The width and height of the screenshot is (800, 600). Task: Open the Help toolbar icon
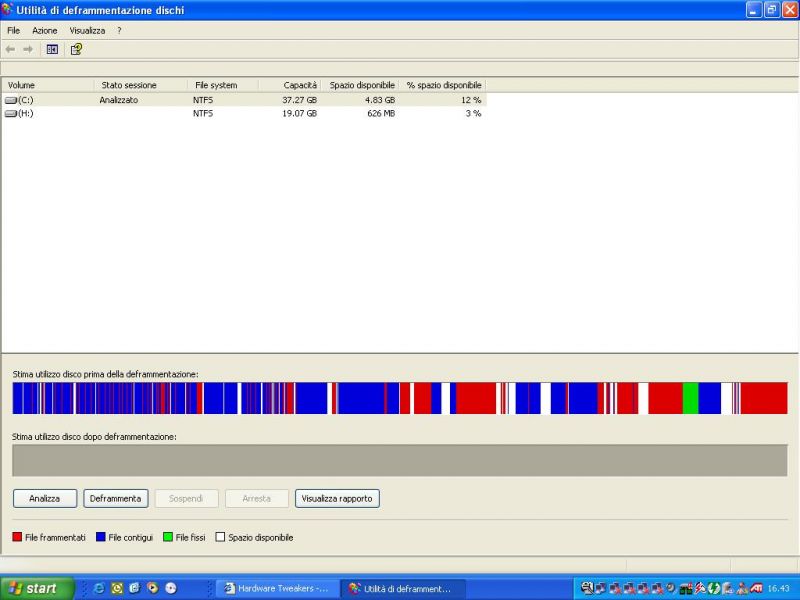click(76, 49)
